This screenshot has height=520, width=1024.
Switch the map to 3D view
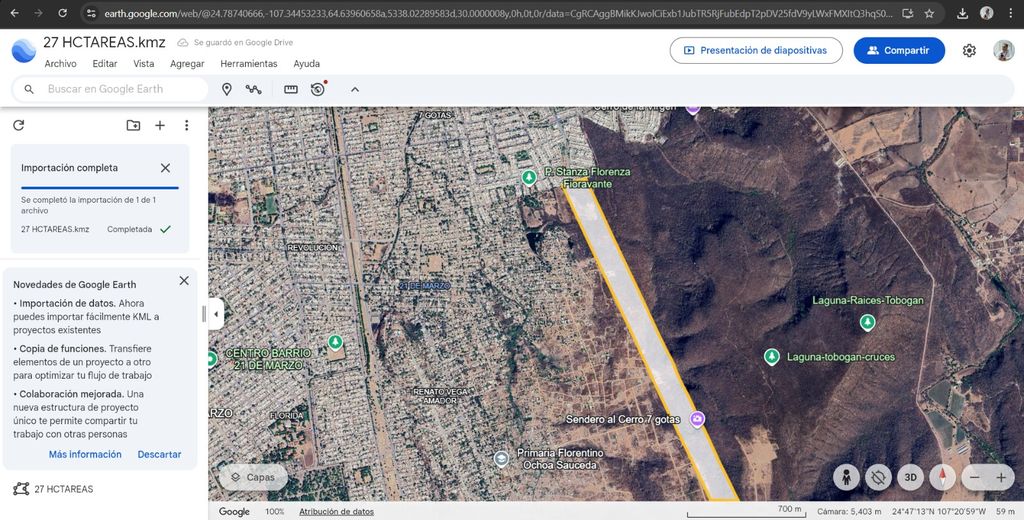coord(910,478)
